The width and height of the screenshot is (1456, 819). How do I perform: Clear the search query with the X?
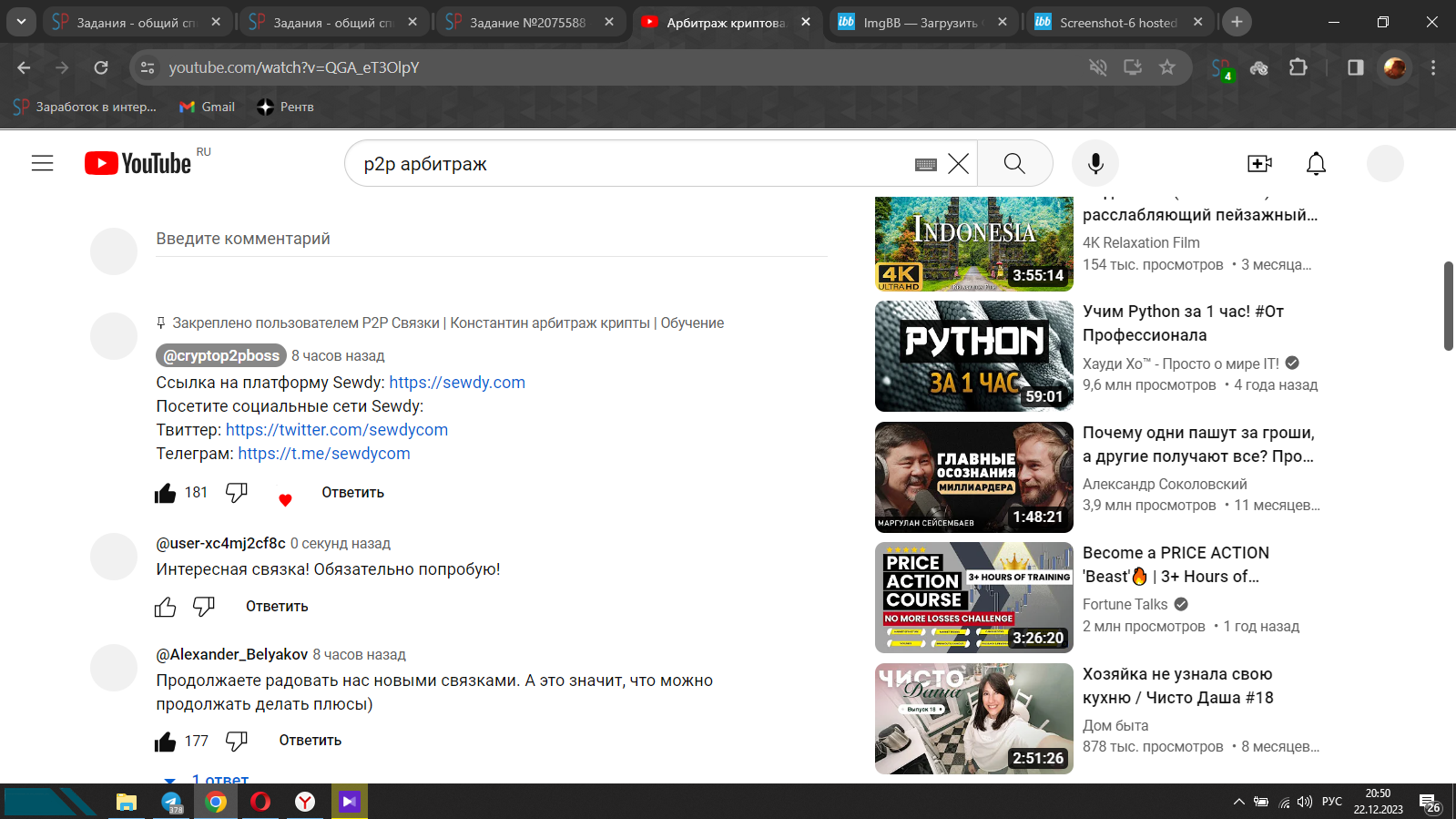point(958,164)
